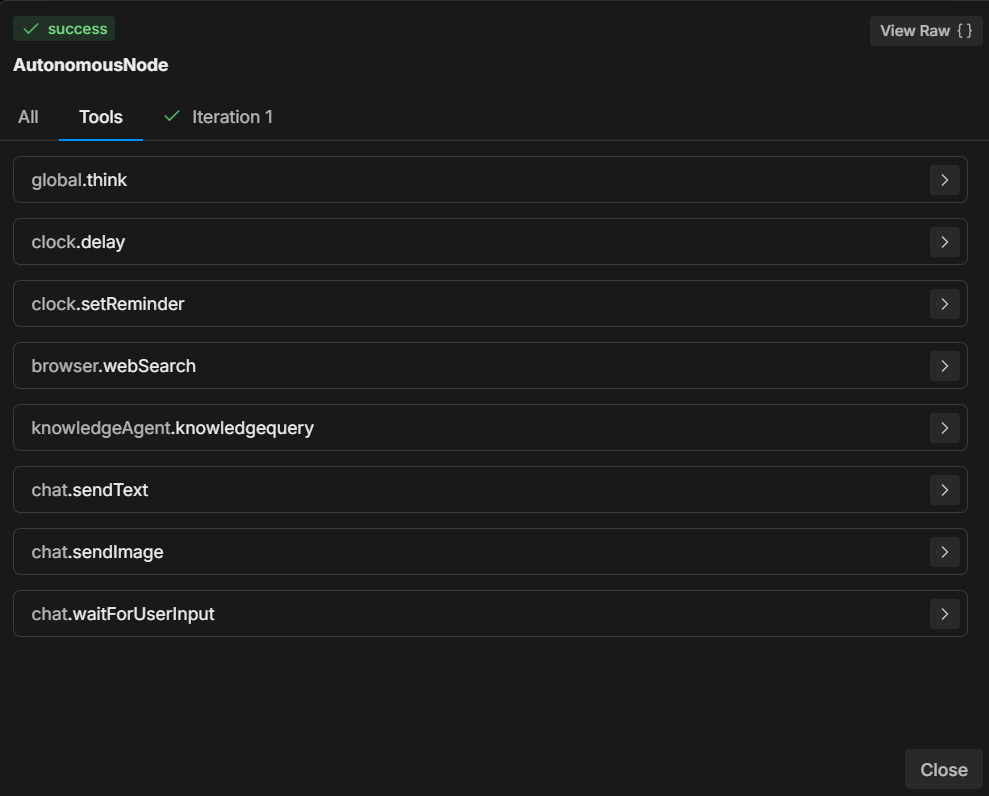This screenshot has width=989, height=796.
Task: Select the Tools tab
Action: (x=101, y=117)
